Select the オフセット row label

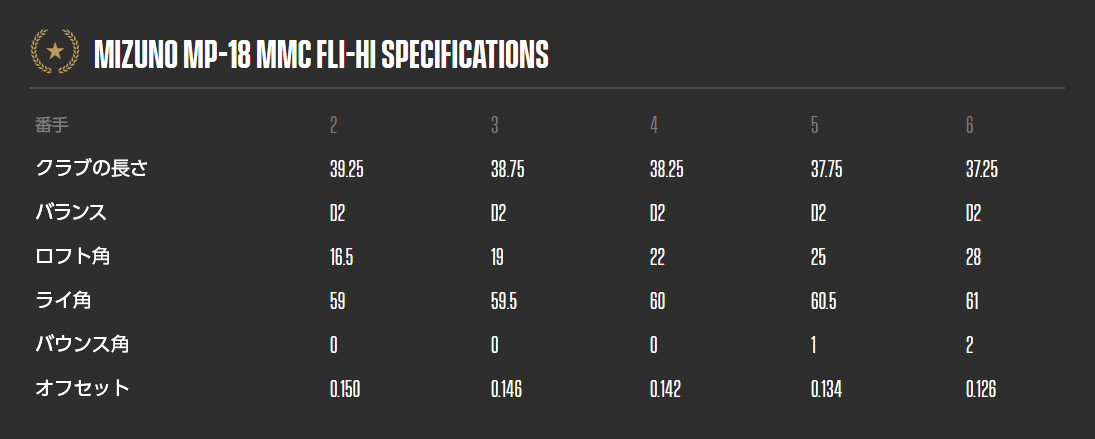82,388
